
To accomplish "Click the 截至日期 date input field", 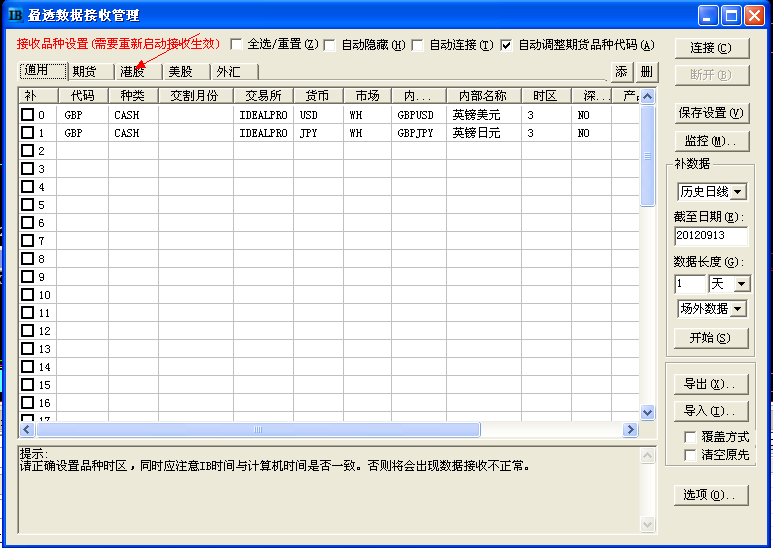I will pos(710,236).
